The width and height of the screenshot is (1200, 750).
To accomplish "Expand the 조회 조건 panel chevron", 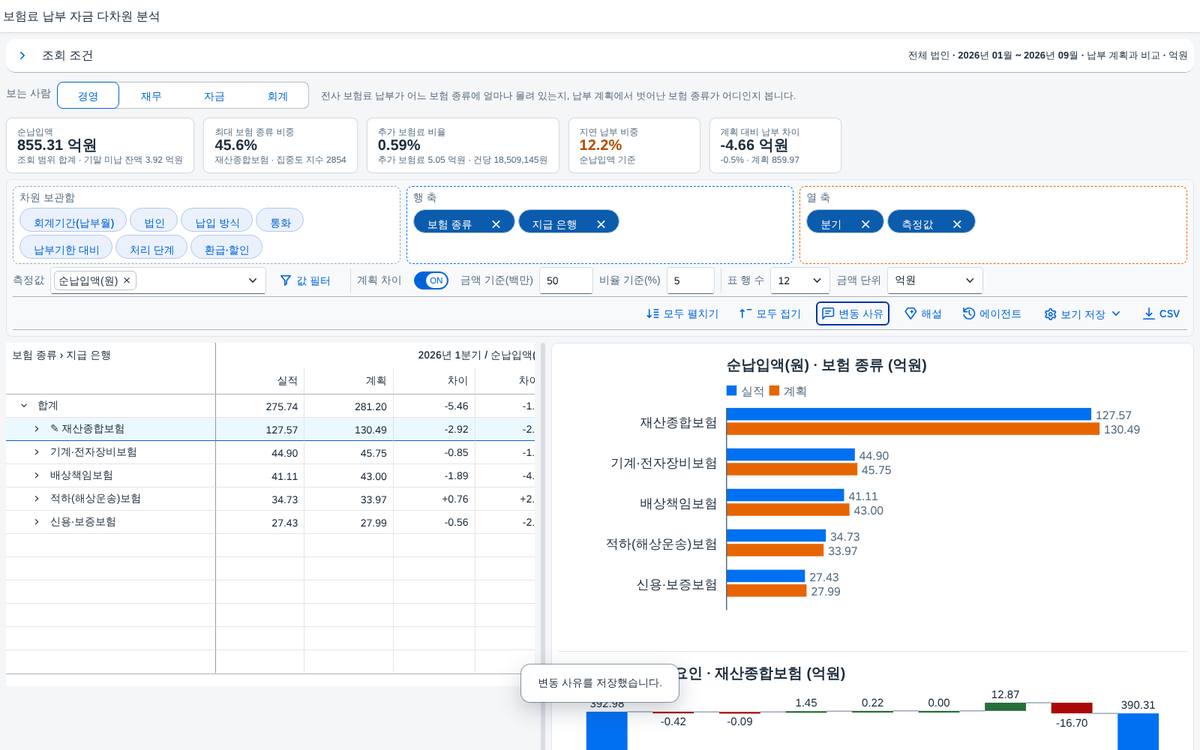I will (22, 56).
